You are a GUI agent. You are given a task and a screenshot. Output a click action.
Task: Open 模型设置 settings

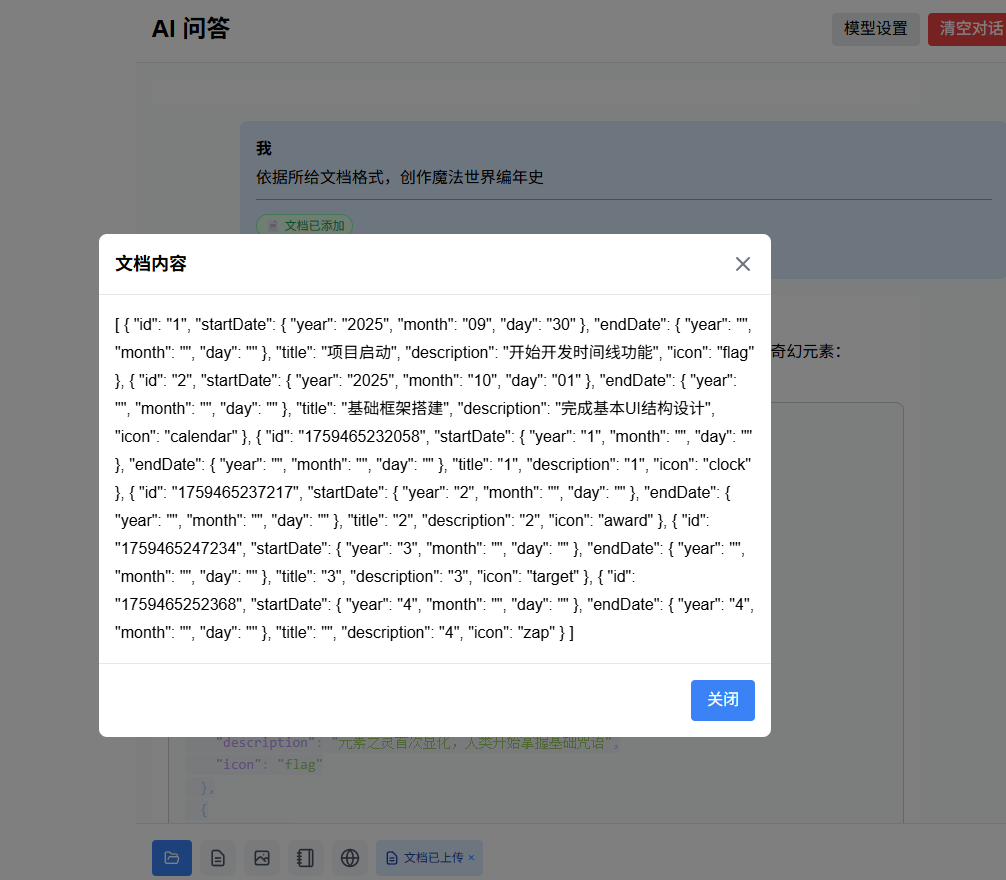875,29
